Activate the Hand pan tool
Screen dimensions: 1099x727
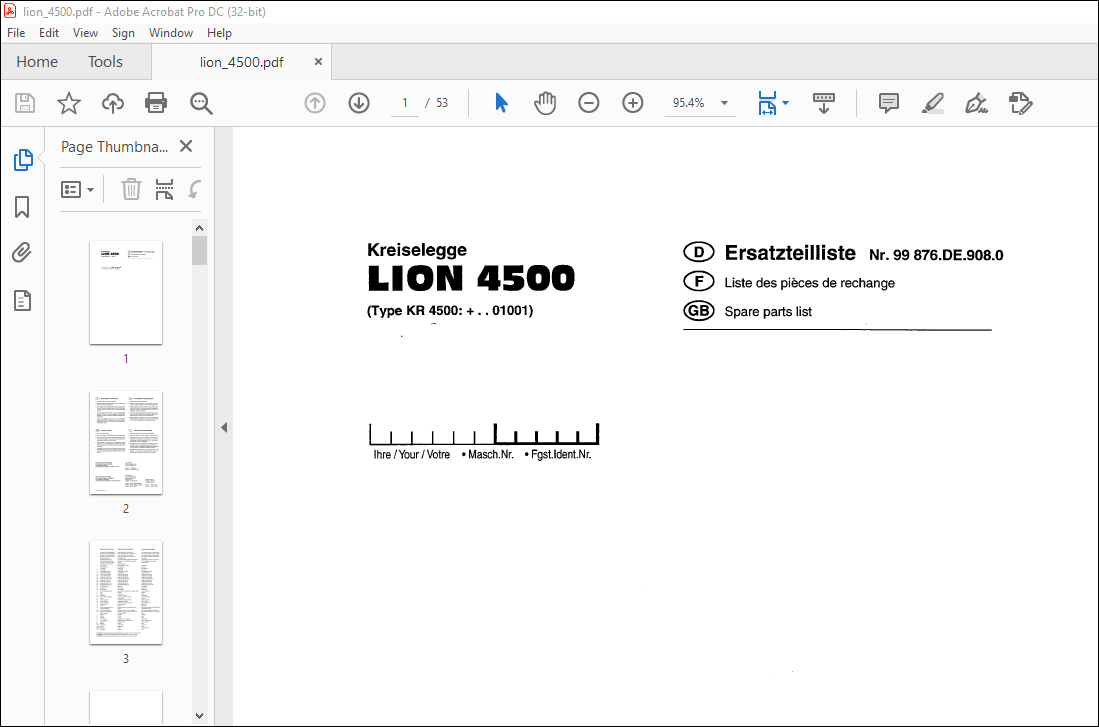coord(545,103)
